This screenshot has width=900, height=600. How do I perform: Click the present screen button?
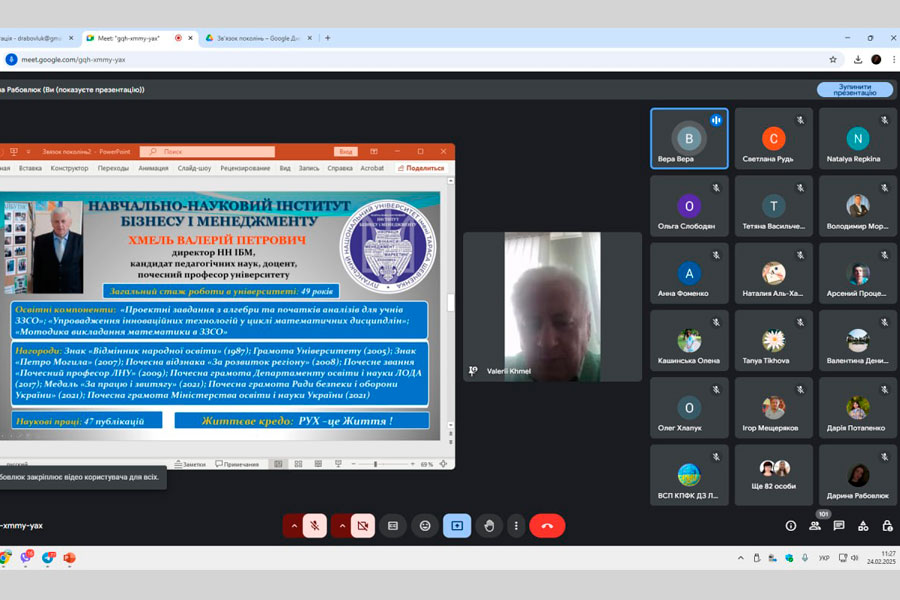[x=457, y=525]
